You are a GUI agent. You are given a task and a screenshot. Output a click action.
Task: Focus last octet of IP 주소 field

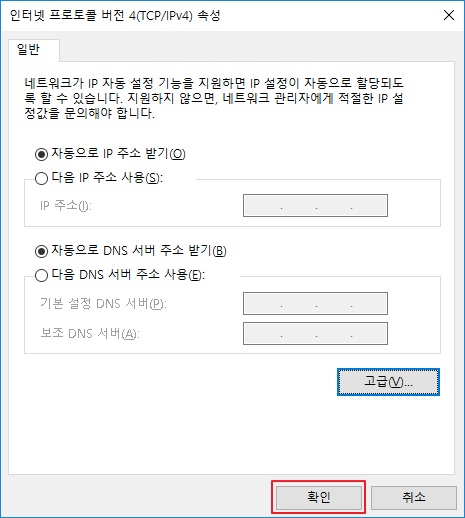[x=369, y=206]
